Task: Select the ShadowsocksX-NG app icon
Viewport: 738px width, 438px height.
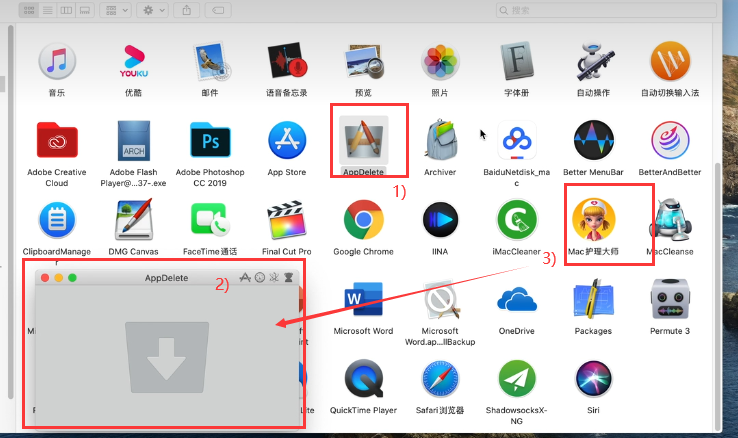Action: (x=517, y=379)
